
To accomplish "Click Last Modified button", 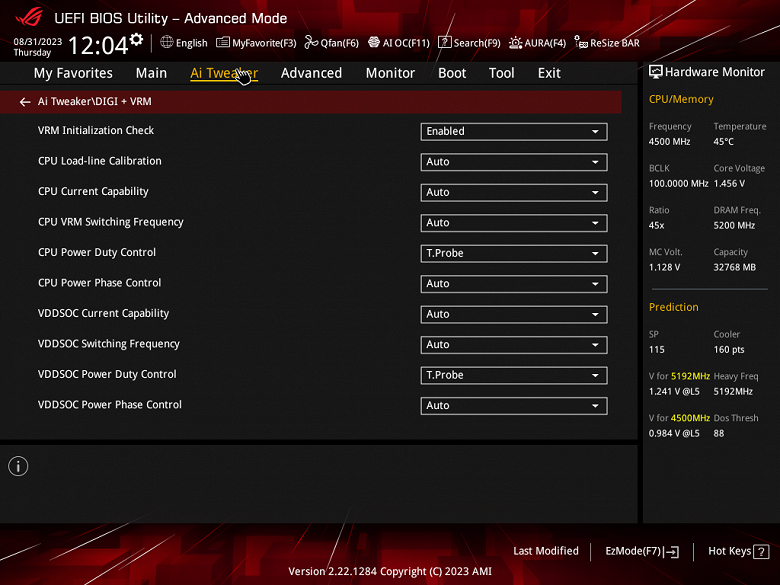I will click(x=546, y=551).
